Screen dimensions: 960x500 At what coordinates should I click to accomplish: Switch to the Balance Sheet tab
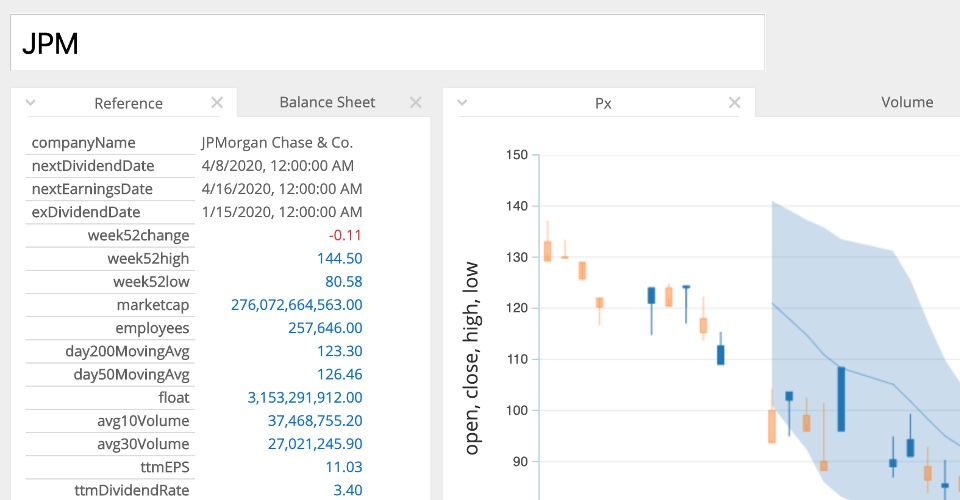[327, 102]
